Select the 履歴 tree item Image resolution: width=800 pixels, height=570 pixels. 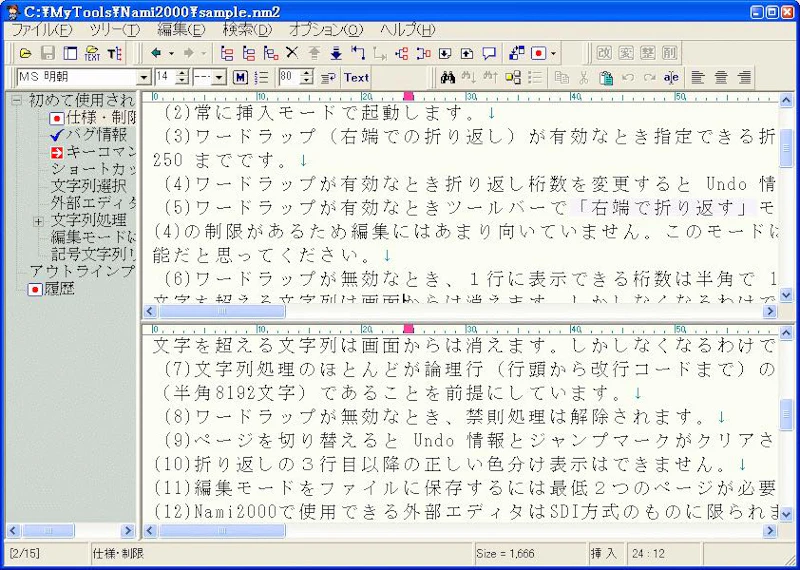(60, 288)
